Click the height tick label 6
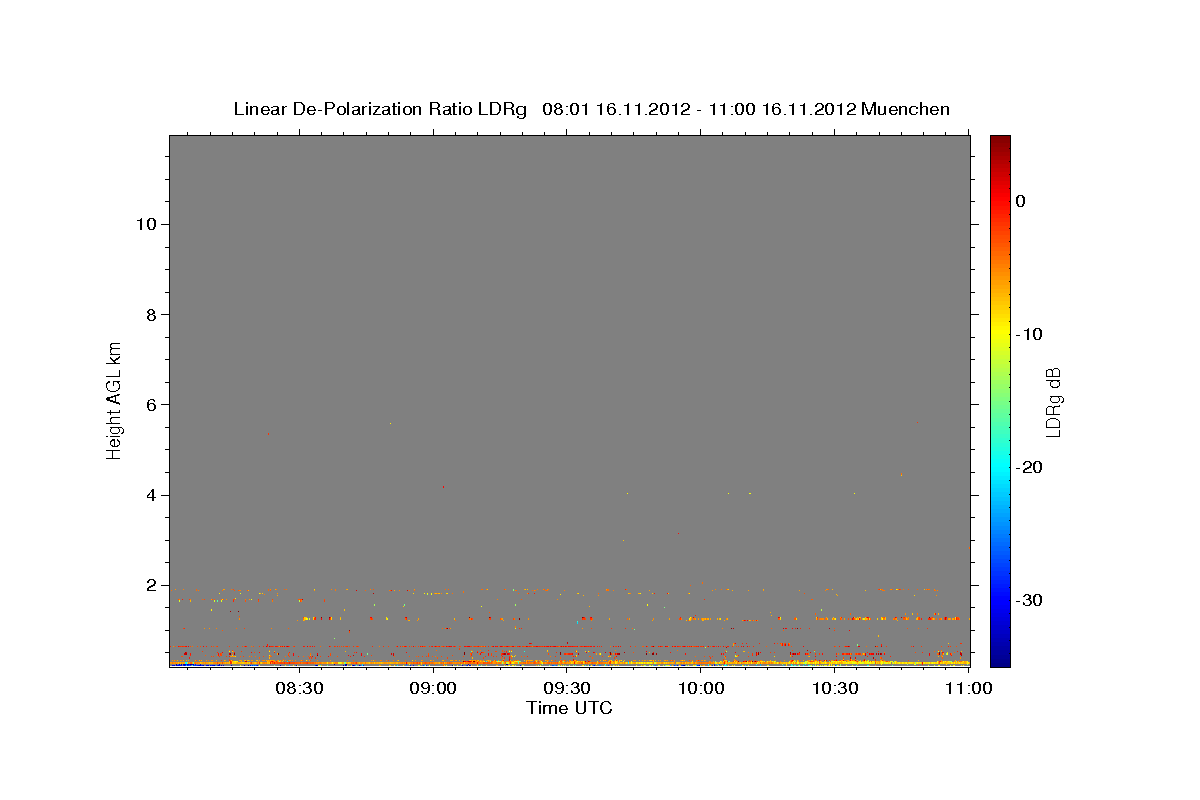 (152, 405)
